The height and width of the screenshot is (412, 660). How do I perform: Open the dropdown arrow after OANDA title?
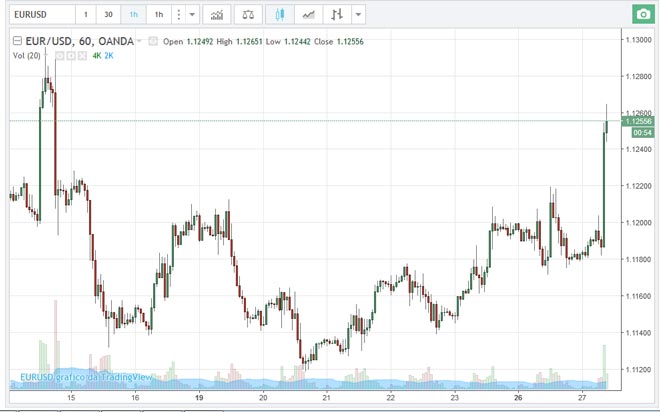(139, 42)
